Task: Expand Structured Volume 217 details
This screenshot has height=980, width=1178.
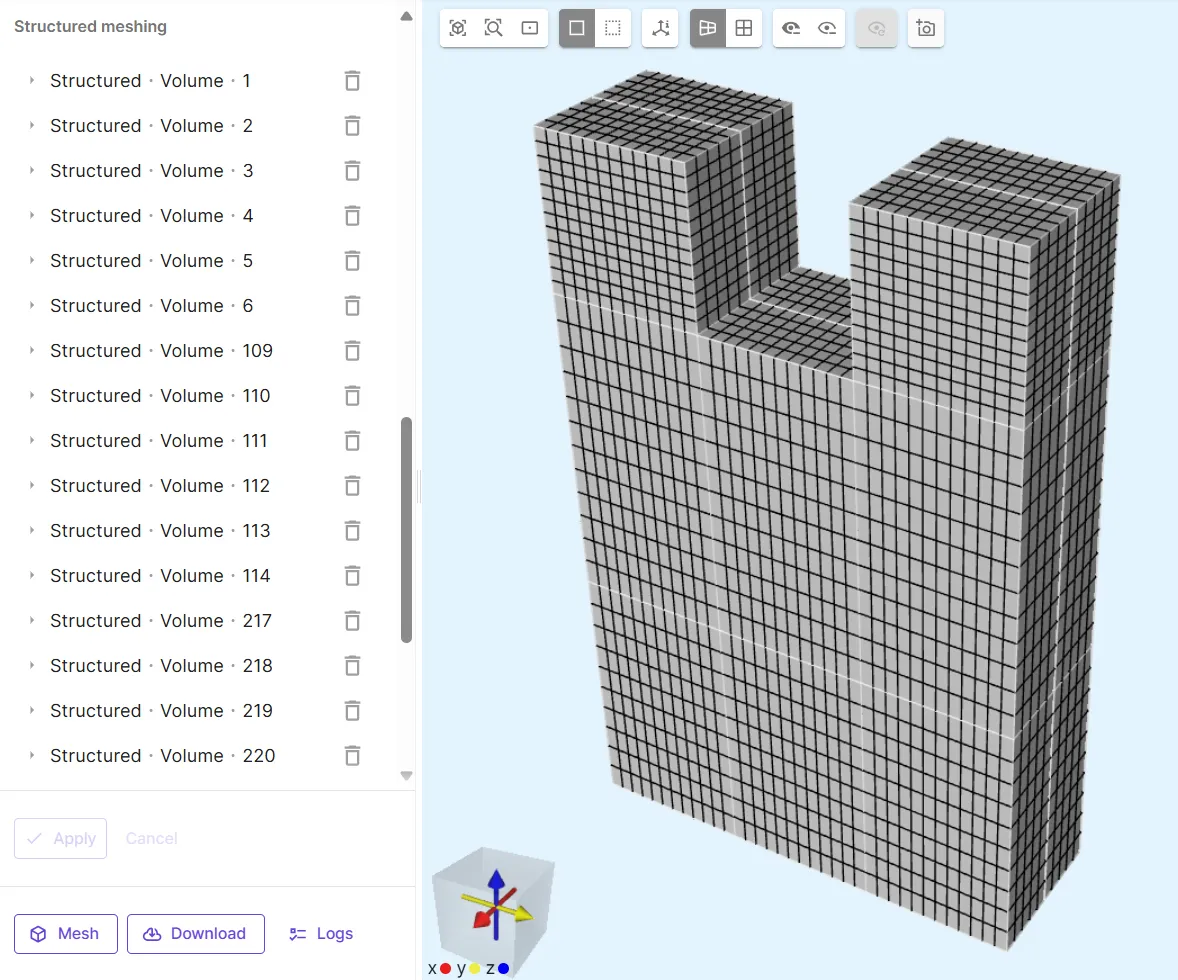Action: [x=32, y=621]
